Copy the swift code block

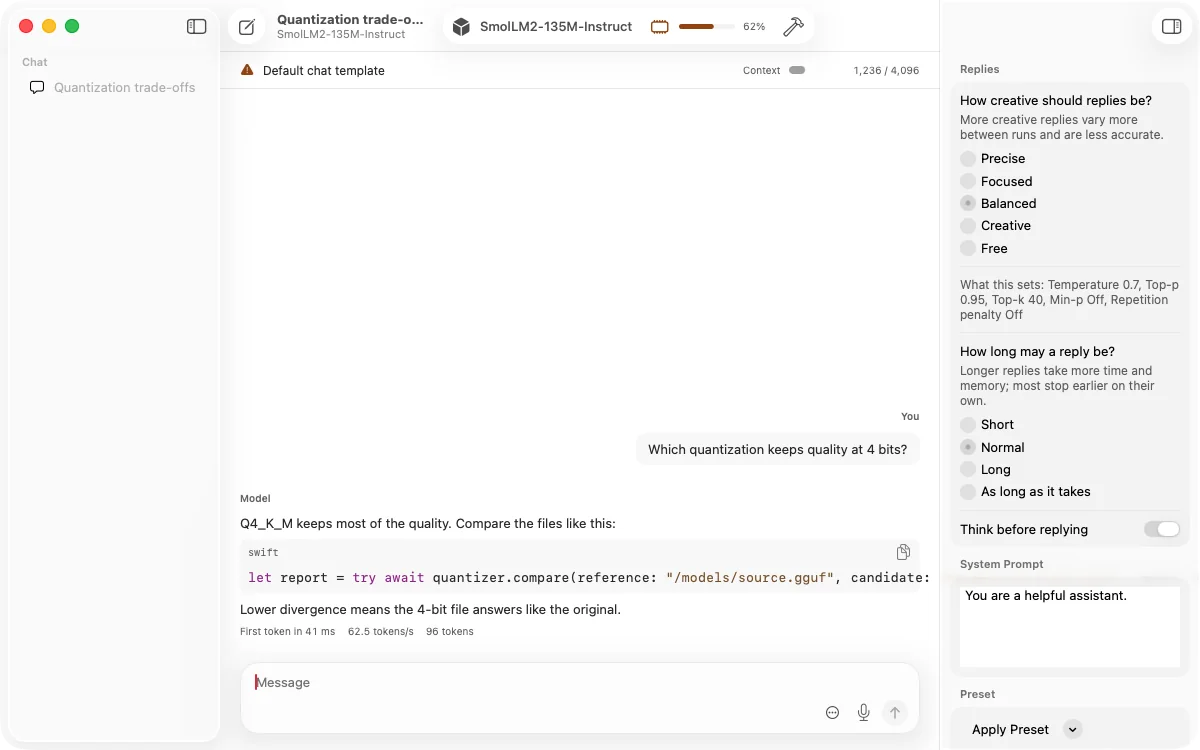coord(903,552)
